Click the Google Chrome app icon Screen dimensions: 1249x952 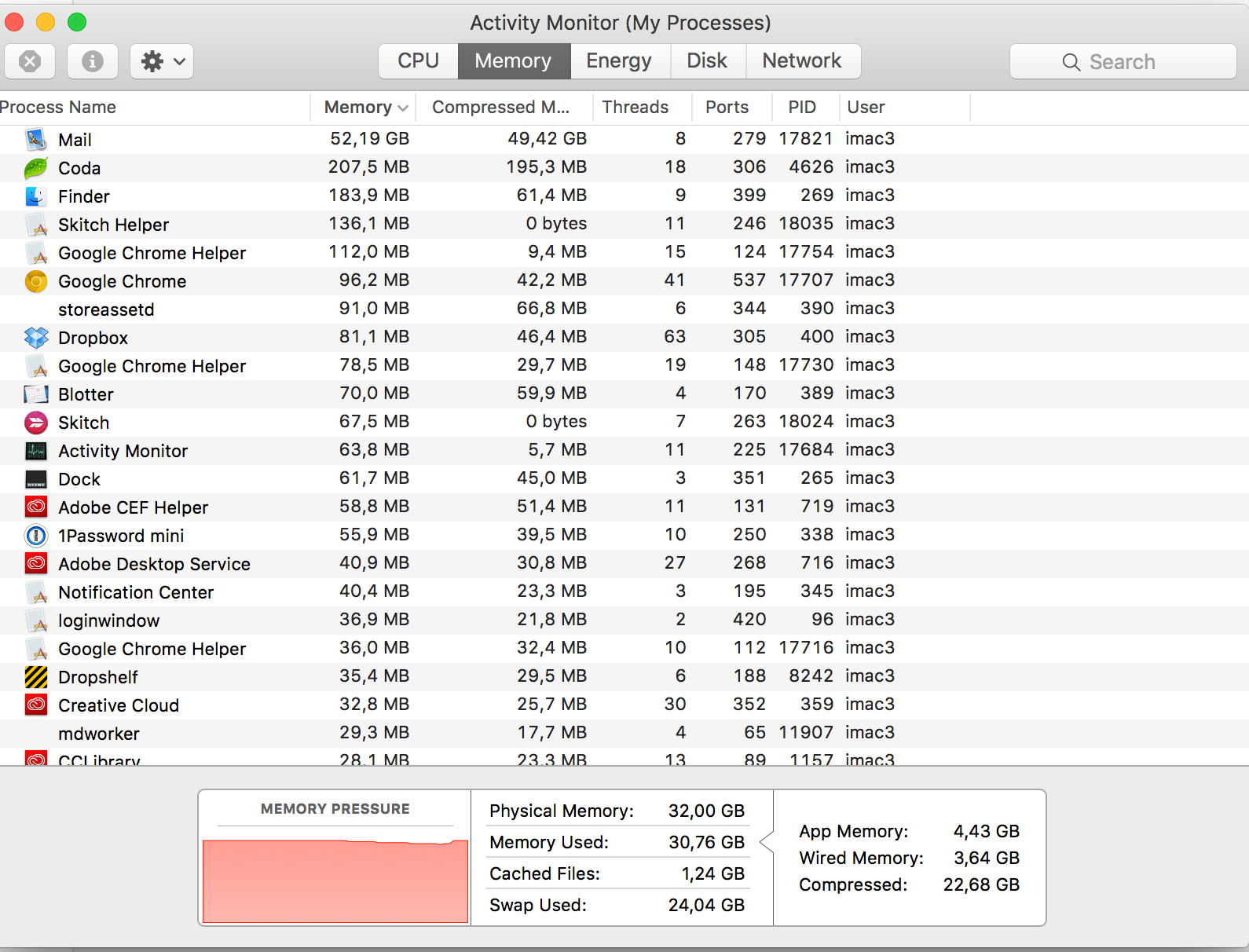[36, 281]
